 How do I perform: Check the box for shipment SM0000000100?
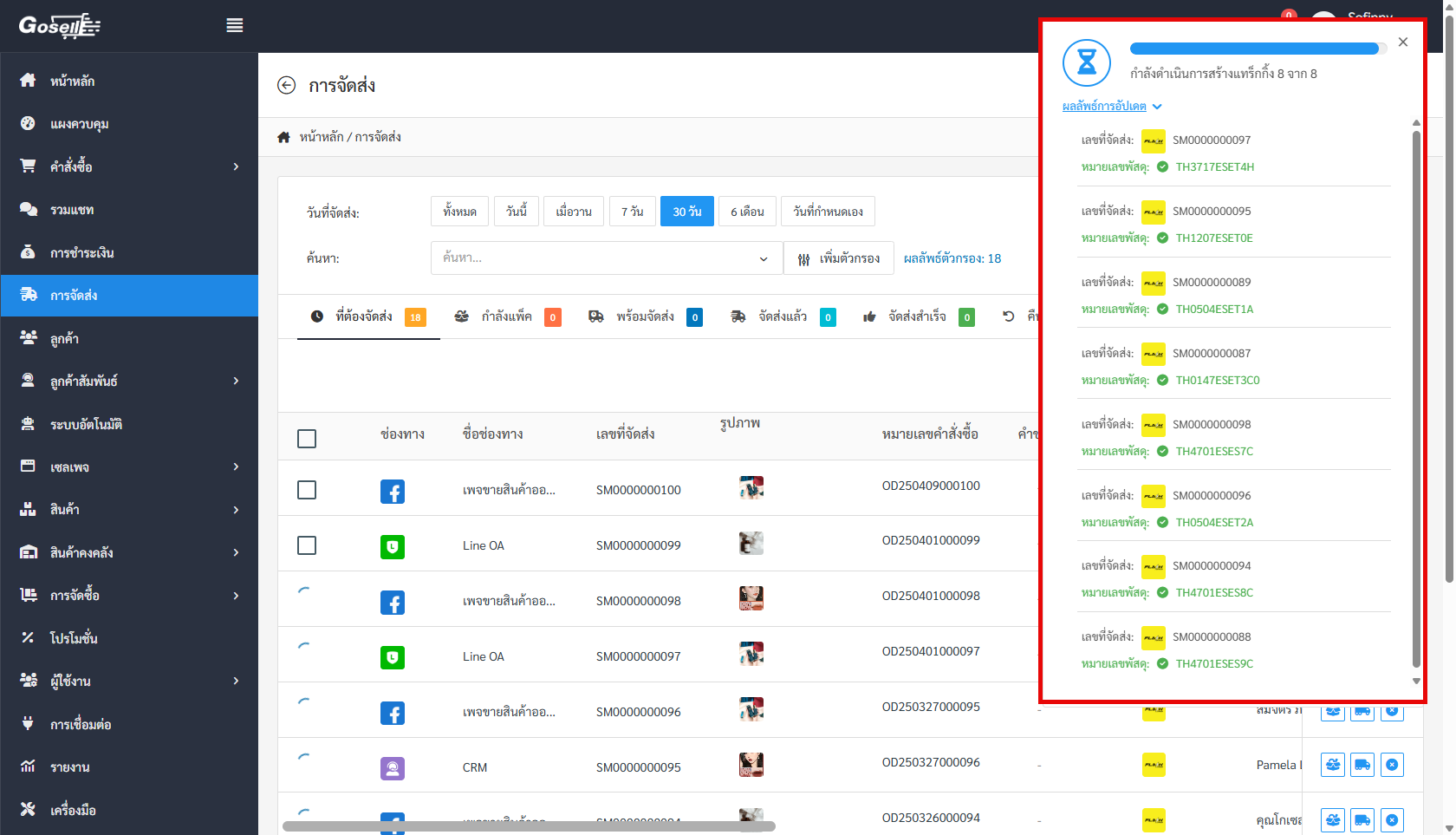tap(307, 490)
